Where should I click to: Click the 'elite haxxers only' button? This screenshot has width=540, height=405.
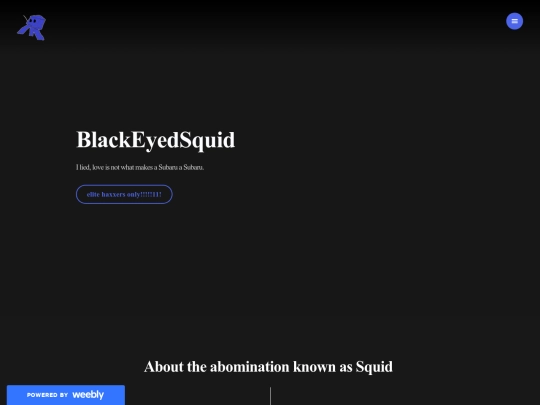point(124,194)
